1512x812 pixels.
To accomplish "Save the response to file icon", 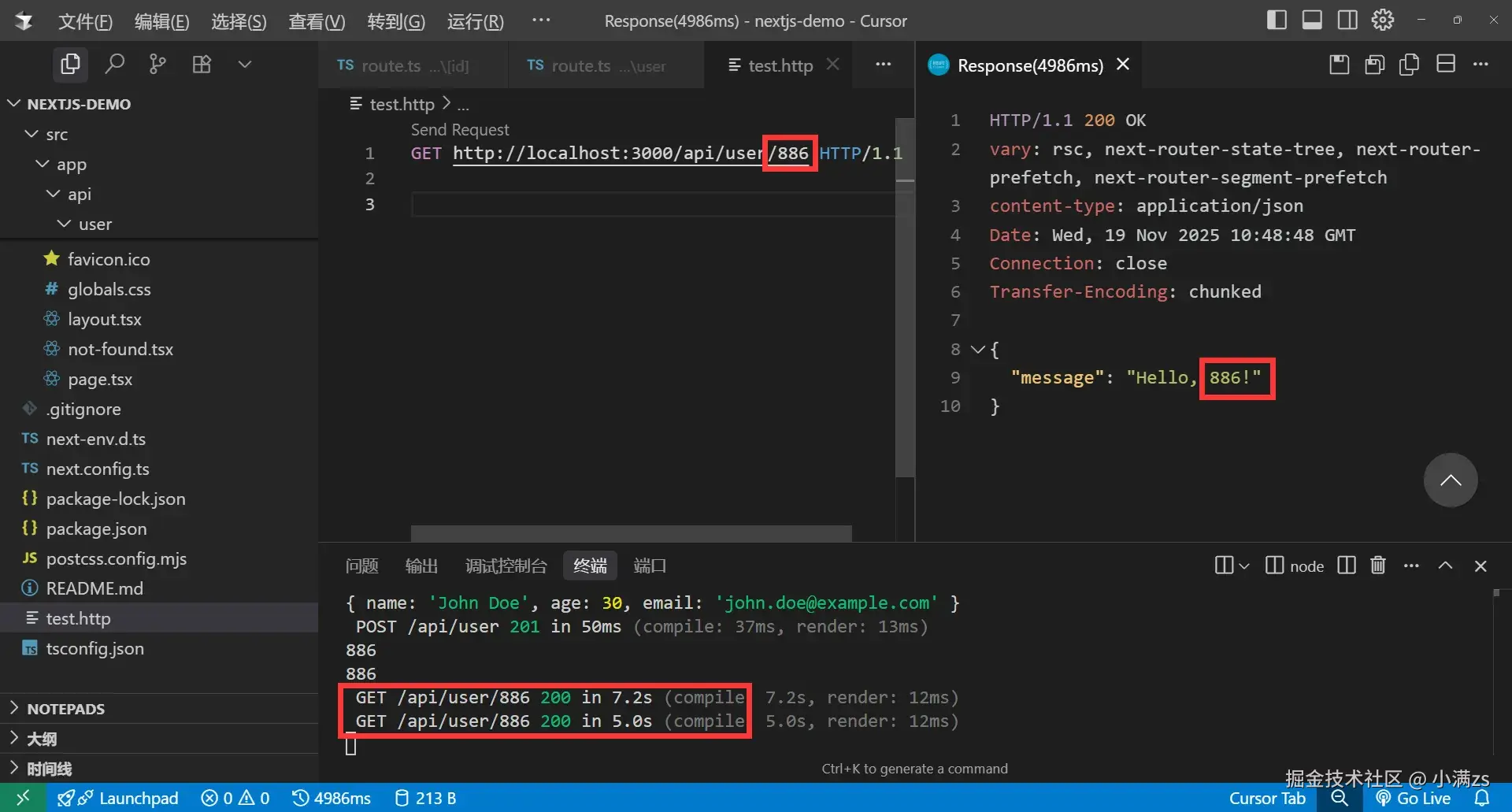I will point(1339,65).
